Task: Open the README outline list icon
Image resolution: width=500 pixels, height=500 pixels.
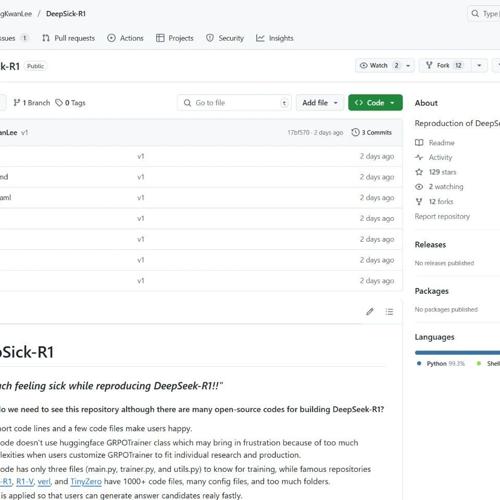Action: (x=389, y=311)
